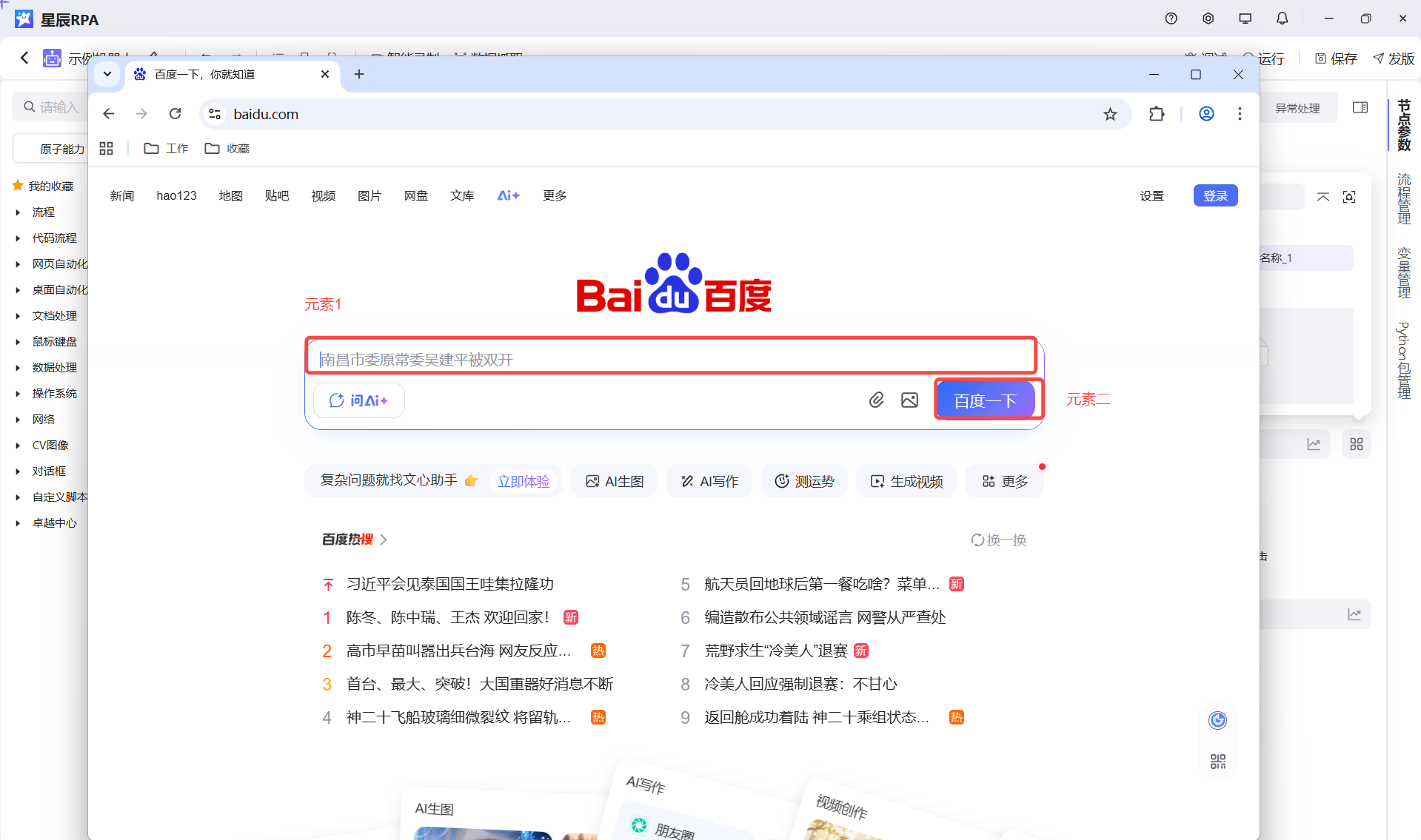Expand the 数据处理 category
Viewport: 1421px width, 840px height.
click(18, 368)
